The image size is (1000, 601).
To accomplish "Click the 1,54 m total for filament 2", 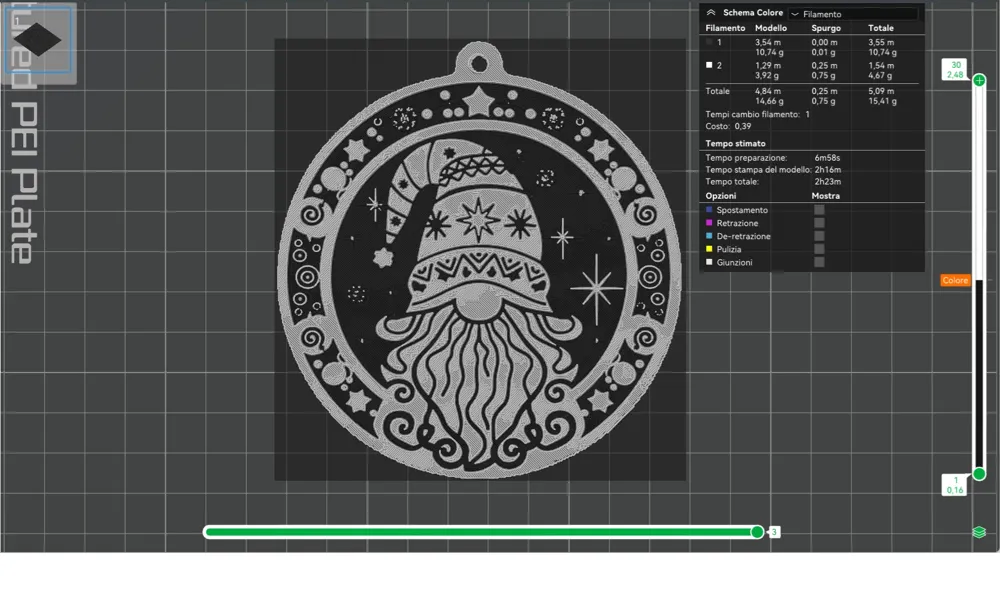I will (x=881, y=65).
